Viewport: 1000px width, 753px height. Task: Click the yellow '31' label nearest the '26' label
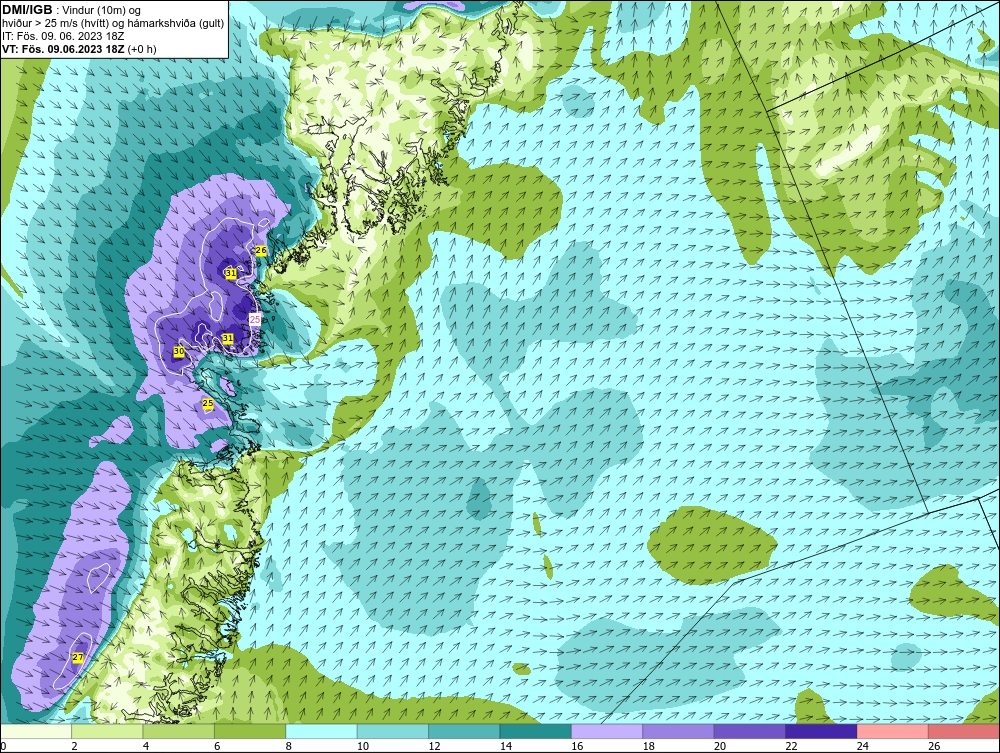231,273
